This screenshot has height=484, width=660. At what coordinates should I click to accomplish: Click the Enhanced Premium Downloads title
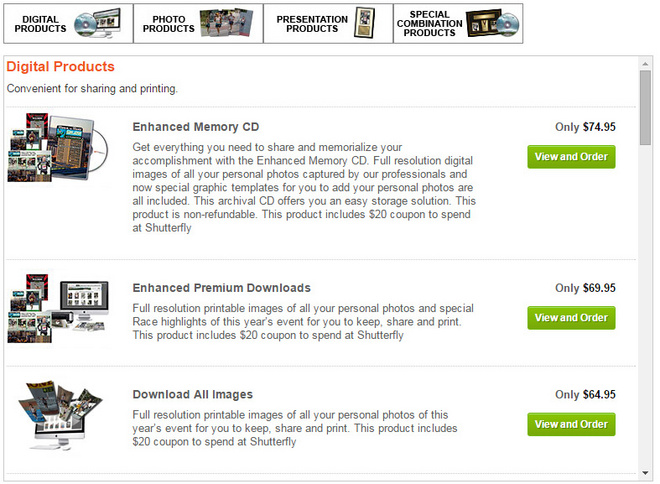(221, 288)
